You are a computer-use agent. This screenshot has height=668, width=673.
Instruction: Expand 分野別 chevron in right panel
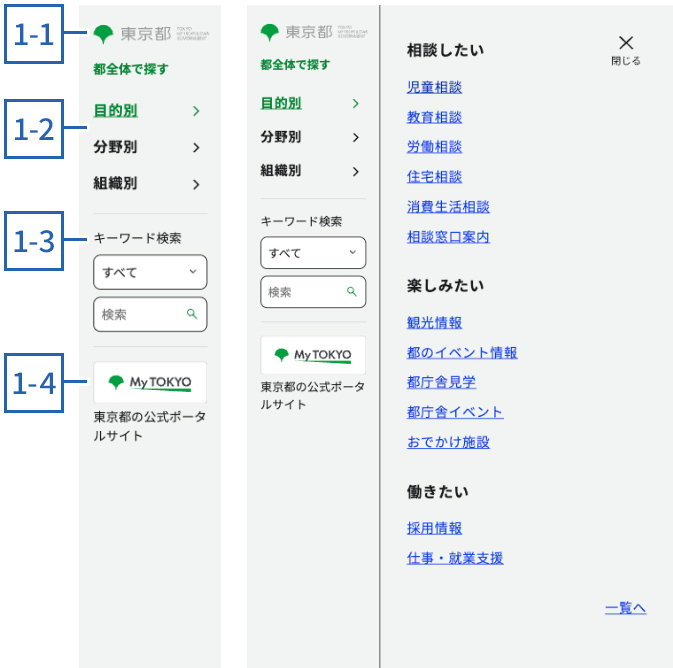coord(355,137)
